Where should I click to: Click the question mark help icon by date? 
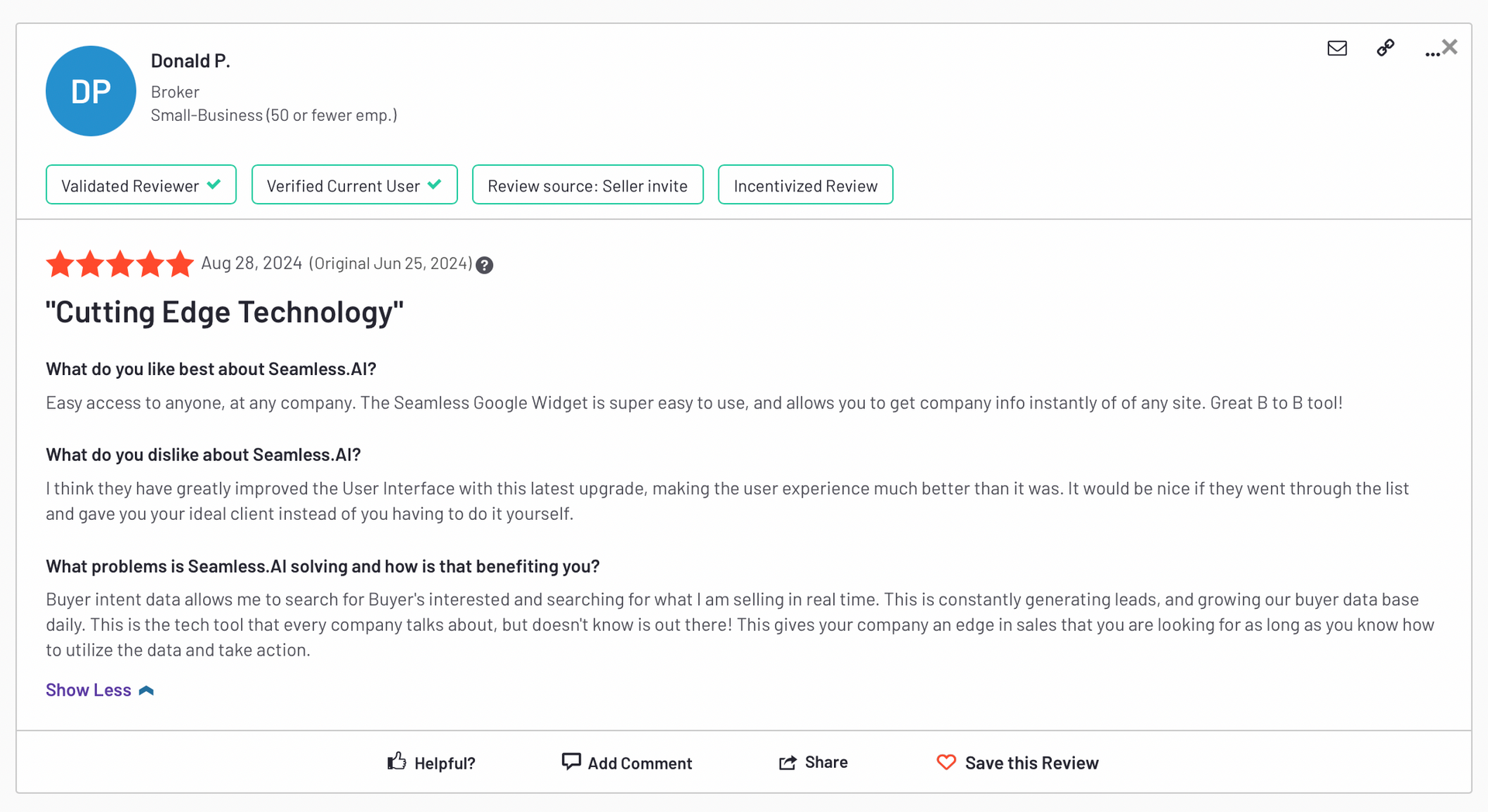(x=484, y=265)
